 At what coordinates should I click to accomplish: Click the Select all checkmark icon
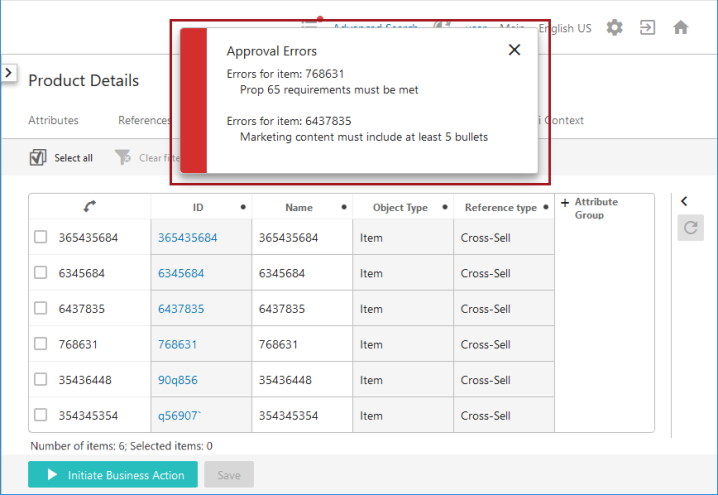coord(38,158)
